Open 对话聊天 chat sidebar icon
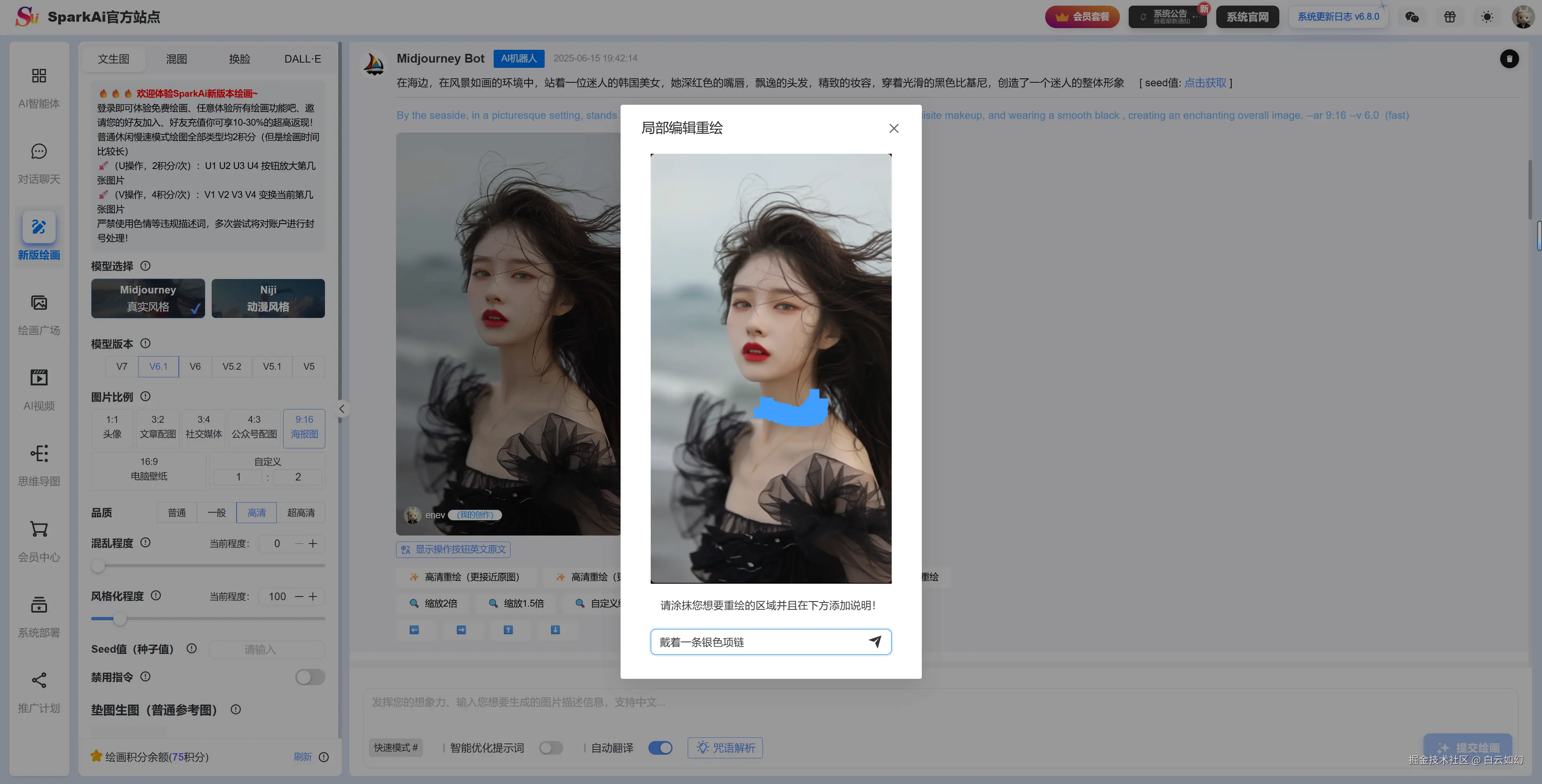Viewport: 1542px width, 784px height. 39,163
